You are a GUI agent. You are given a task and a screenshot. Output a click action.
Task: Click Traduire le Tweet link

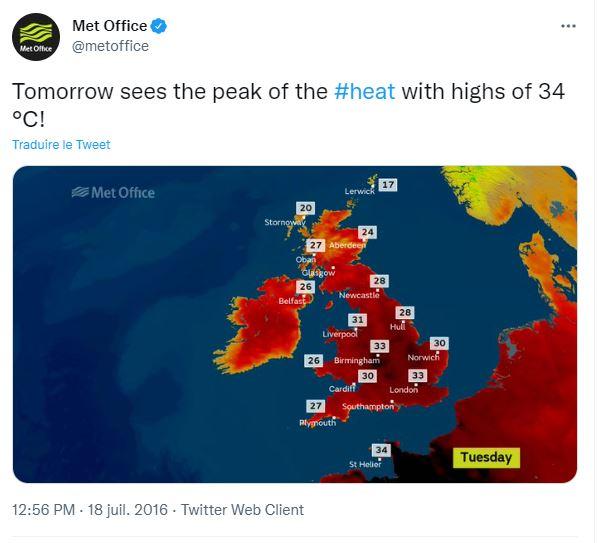(x=61, y=145)
